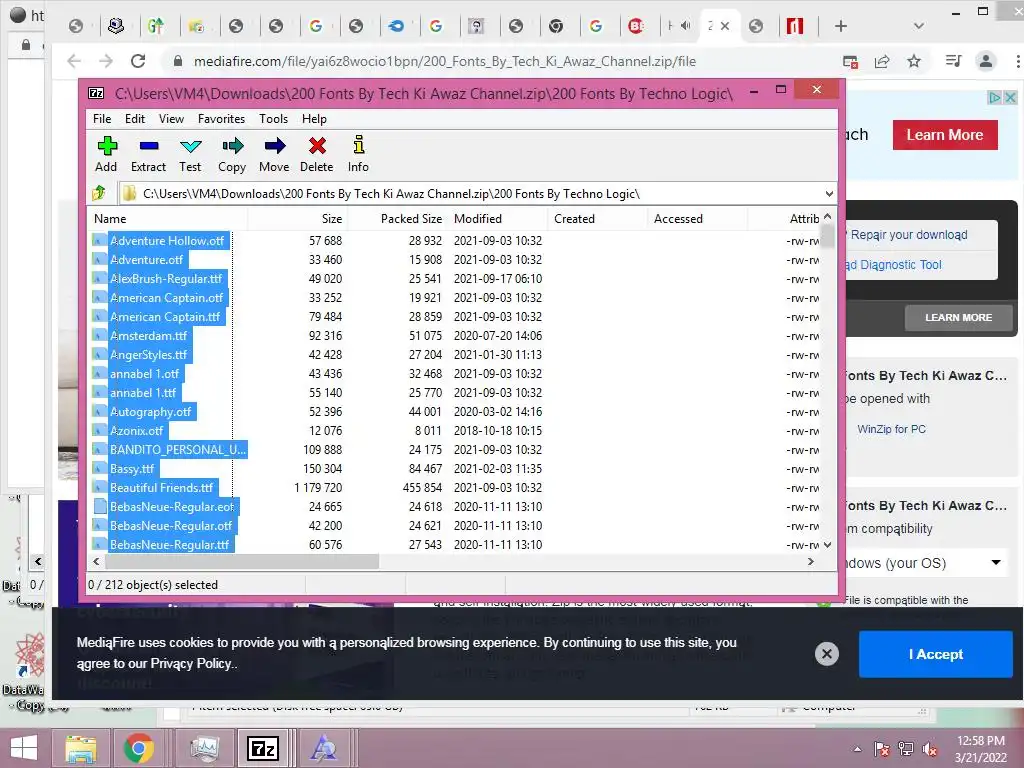Viewport: 1024px width, 768px height.
Task: Sort by Created column header
Action: [x=598, y=219]
